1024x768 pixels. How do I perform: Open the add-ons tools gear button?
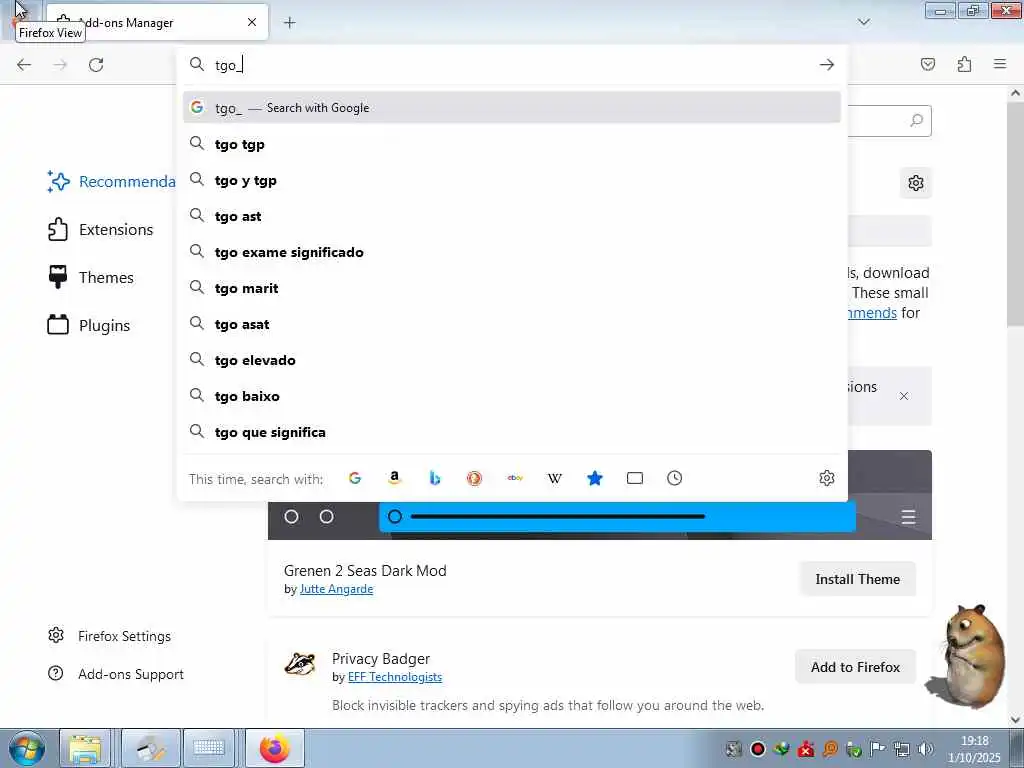coord(916,183)
